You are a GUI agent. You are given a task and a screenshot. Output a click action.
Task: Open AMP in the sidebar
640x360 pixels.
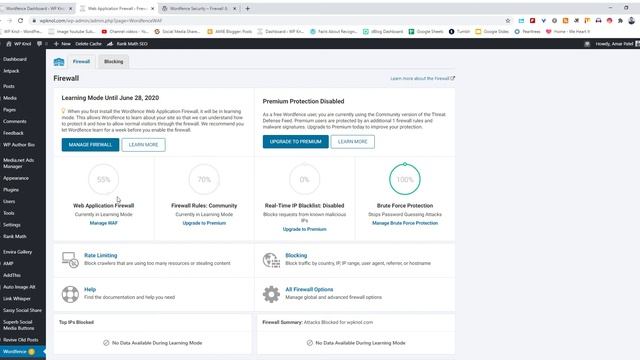[x=8, y=264]
